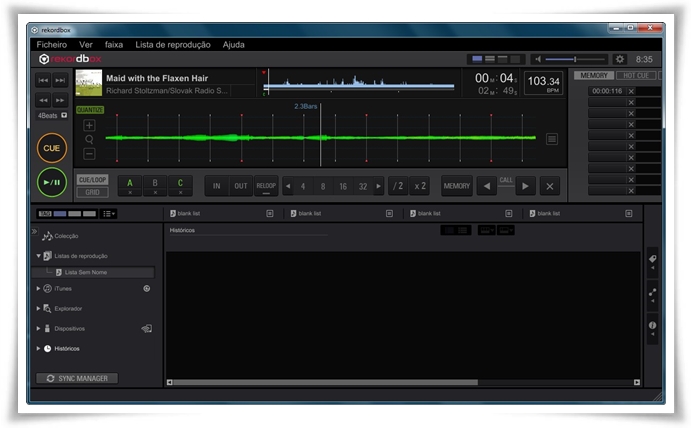Screen dimensions: 691x428
Task: Store cue with MEMORY button in transport
Action: click(x=457, y=186)
